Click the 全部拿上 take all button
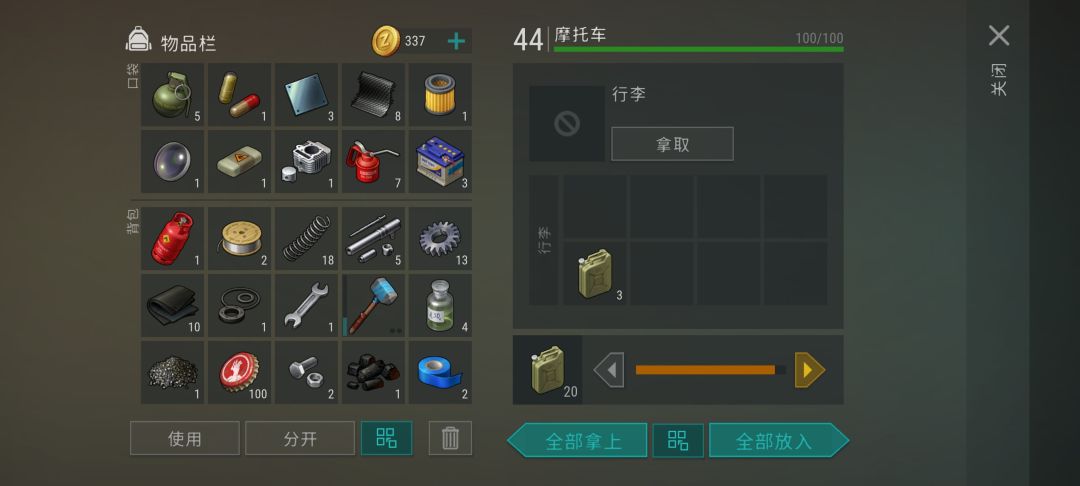Image resolution: width=1080 pixels, height=486 pixels. pos(577,441)
